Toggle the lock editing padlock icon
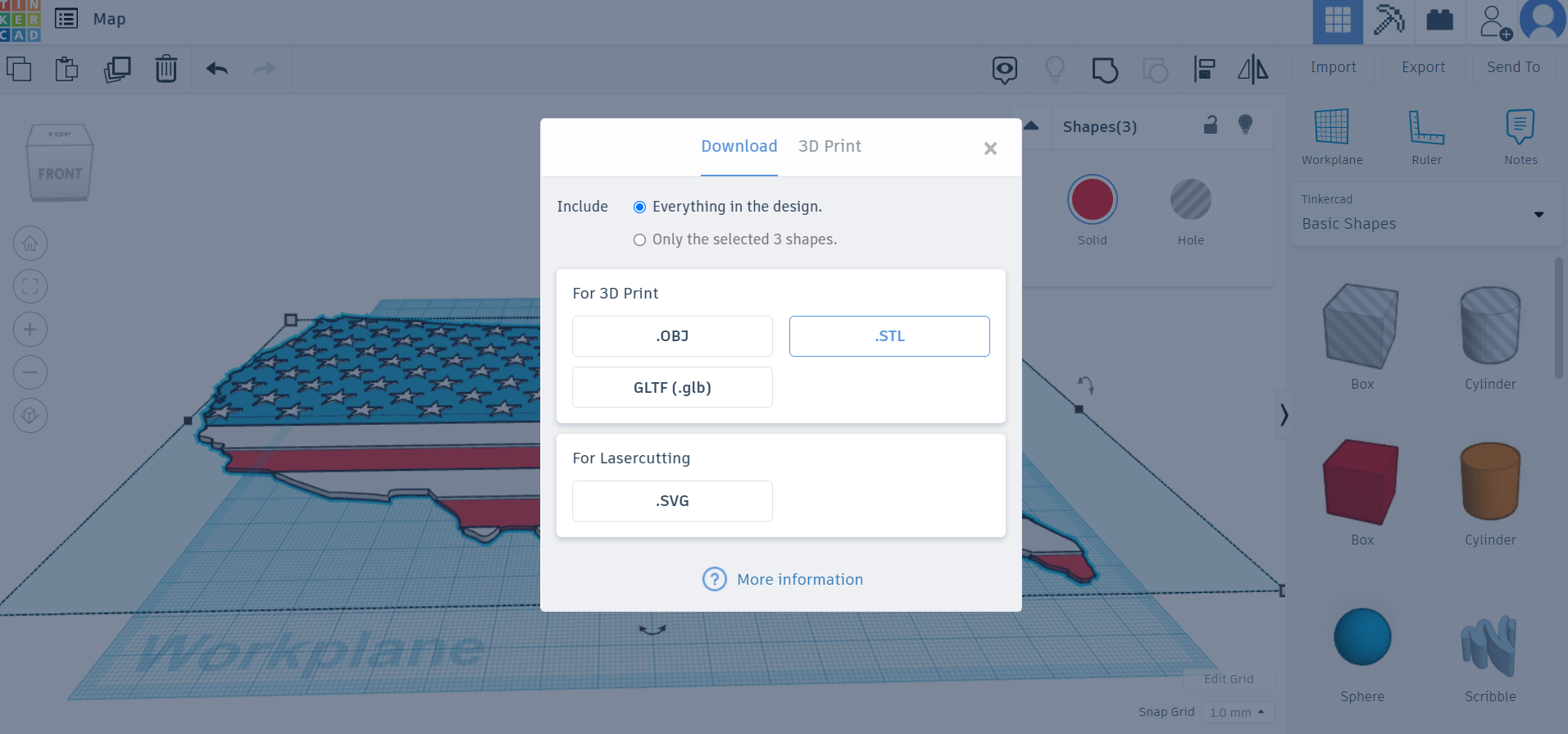Screen dimensions: 1568x734 click(1211, 125)
